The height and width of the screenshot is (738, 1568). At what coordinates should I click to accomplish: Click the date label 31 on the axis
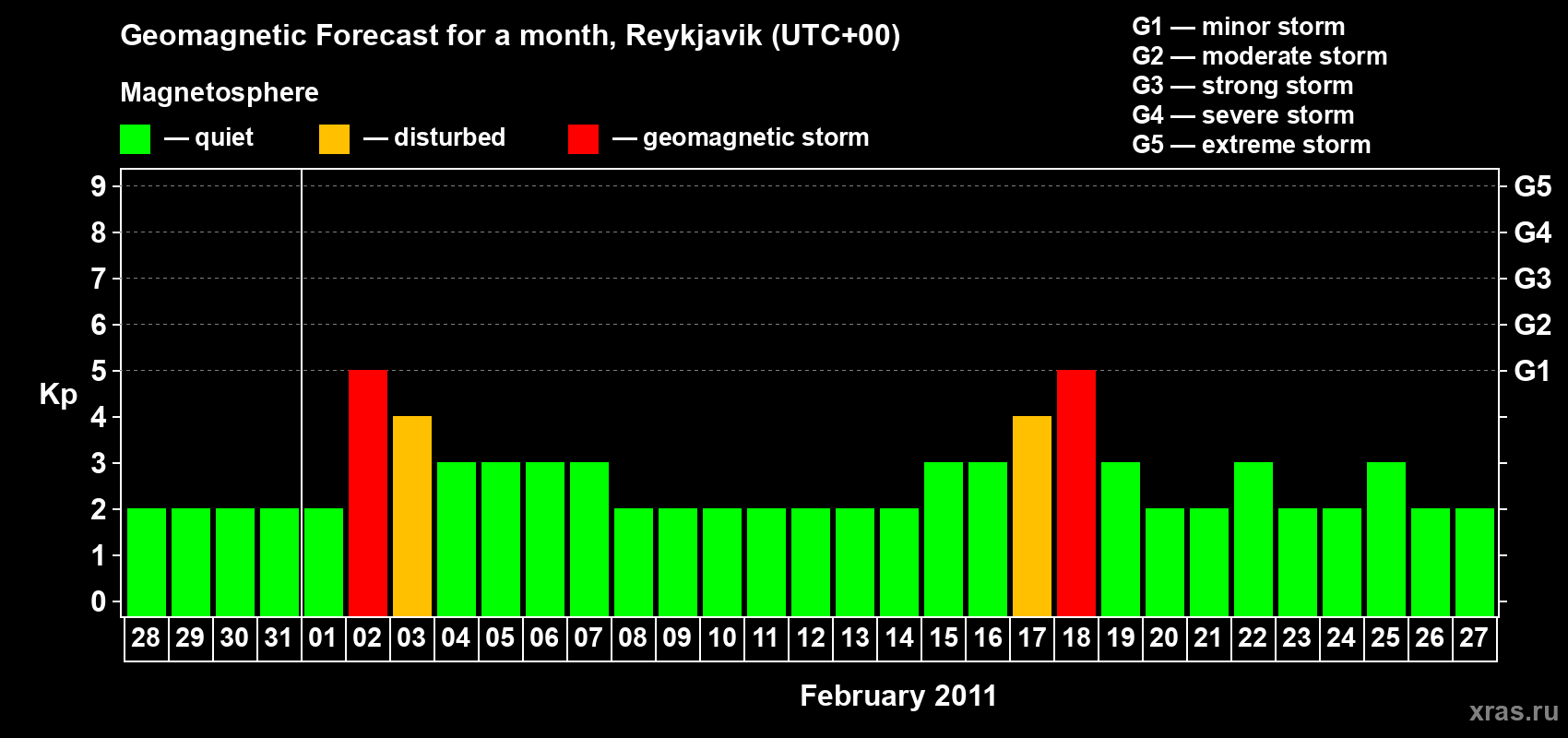[x=279, y=637]
